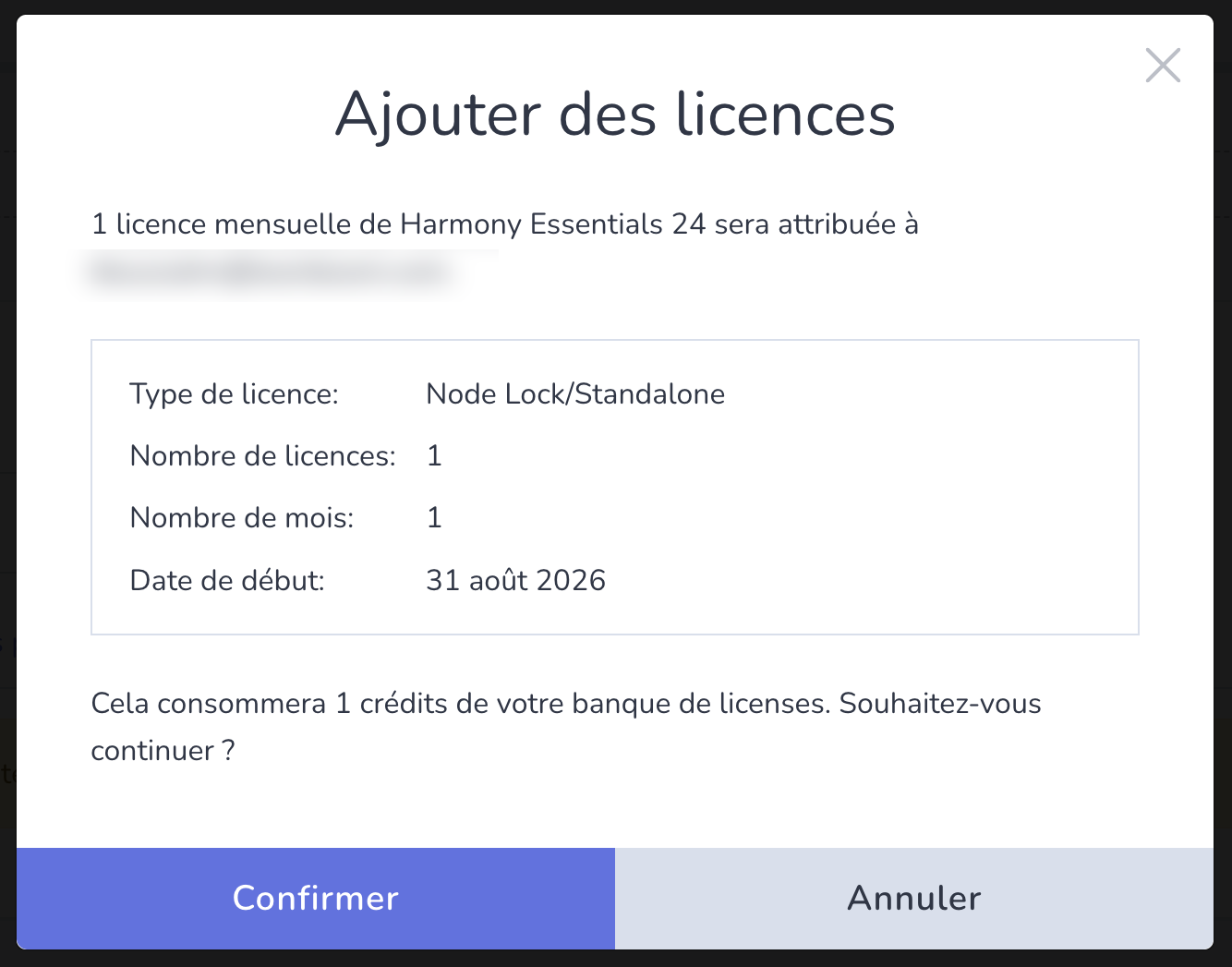Click the Ajouter des licences title
Viewport: 1232px width, 967px height.
(x=615, y=115)
